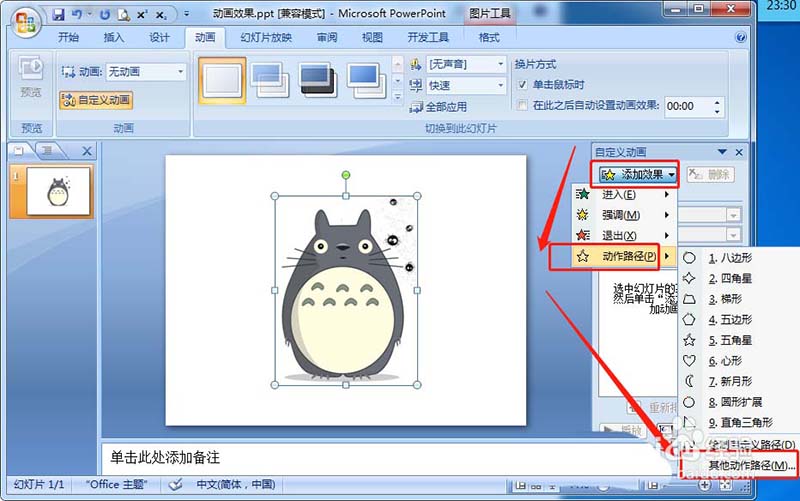Open the 开始 ribbon tab
The width and height of the screenshot is (800, 501).
68,37
